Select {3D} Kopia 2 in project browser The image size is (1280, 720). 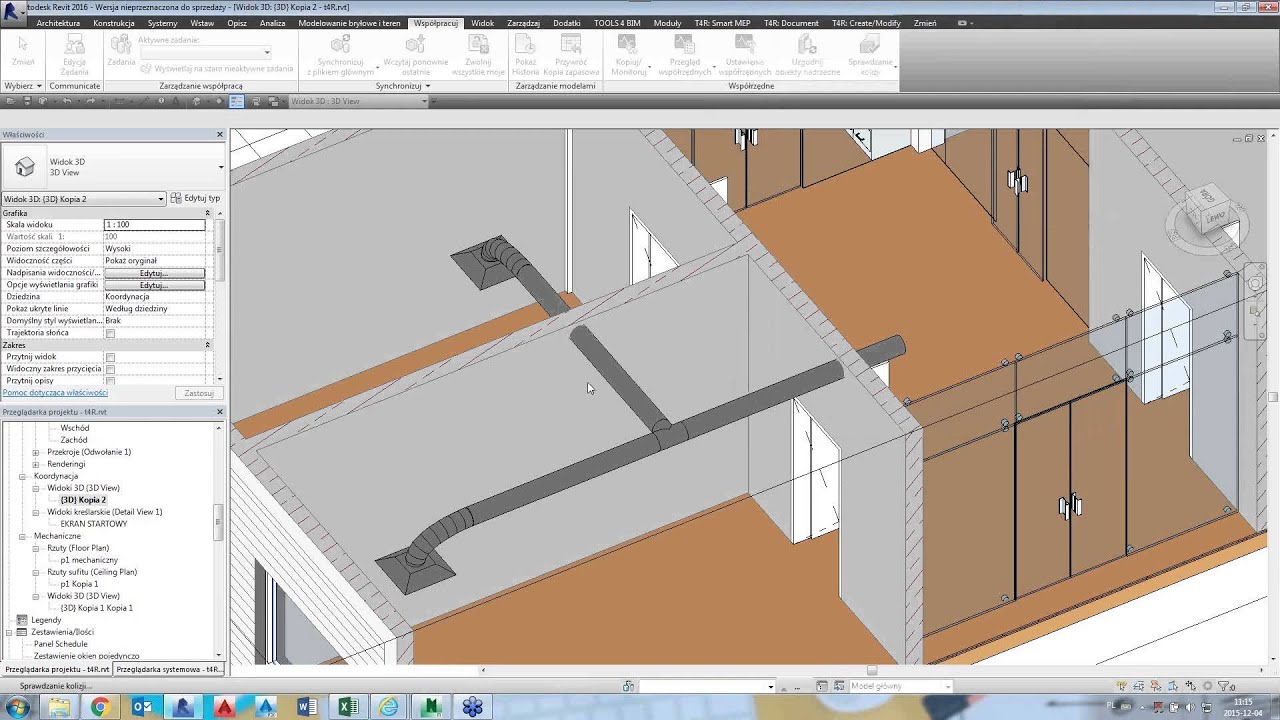tap(83, 500)
